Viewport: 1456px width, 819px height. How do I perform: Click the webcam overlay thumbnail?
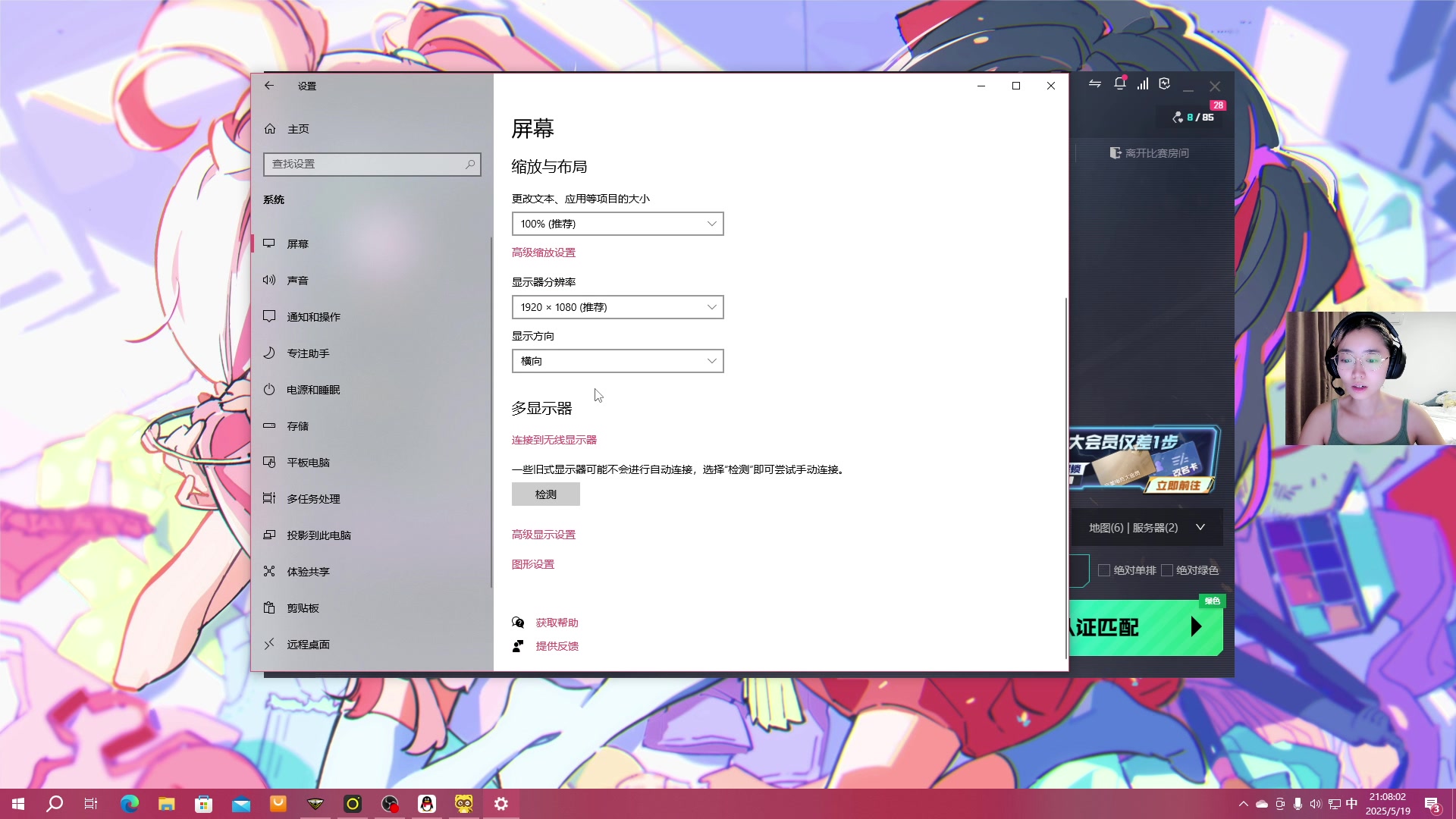pyautogui.click(x=1370, y=378)
